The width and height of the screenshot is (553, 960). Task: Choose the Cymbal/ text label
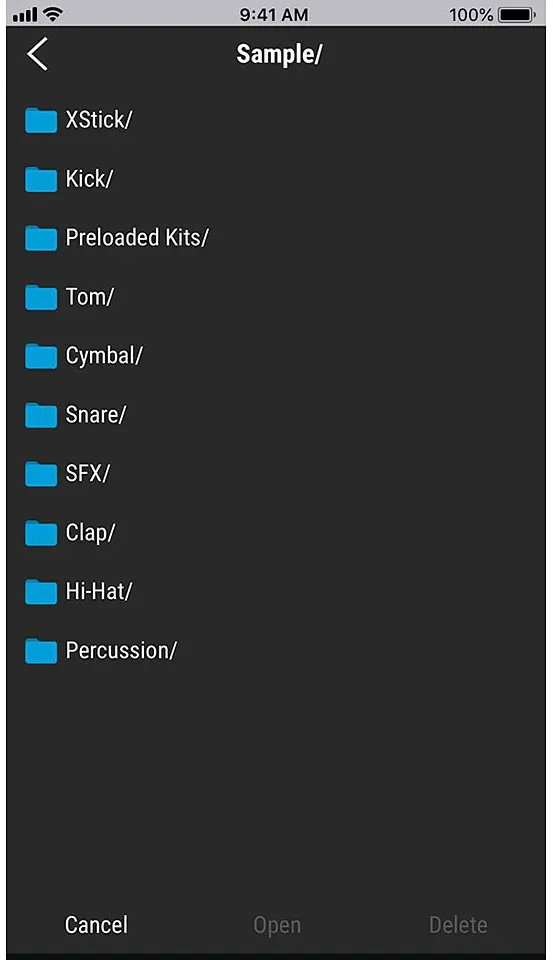tap(104, 356)
